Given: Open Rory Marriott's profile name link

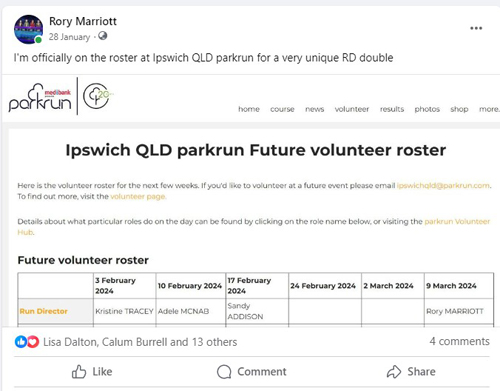Looking at the screenshot, I should tap(83, 21).
